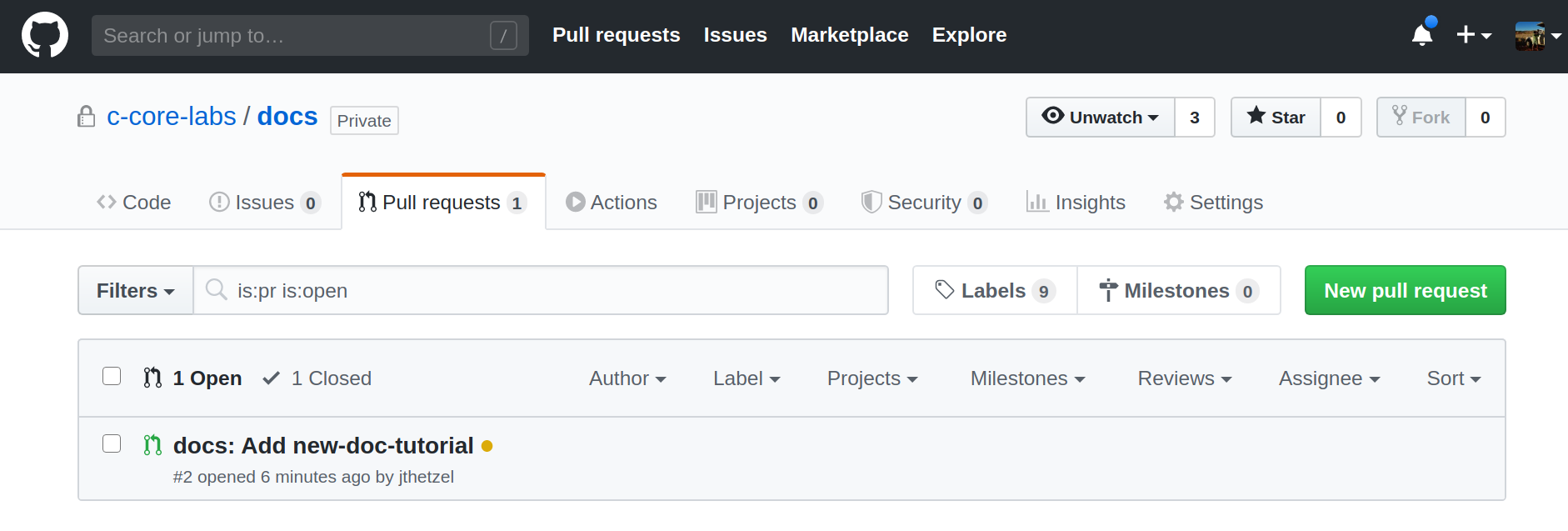This screenshot has width=1568, height=531.
Task: Show the 1 Closed pull requests
Action: click(x=317, y=378)
